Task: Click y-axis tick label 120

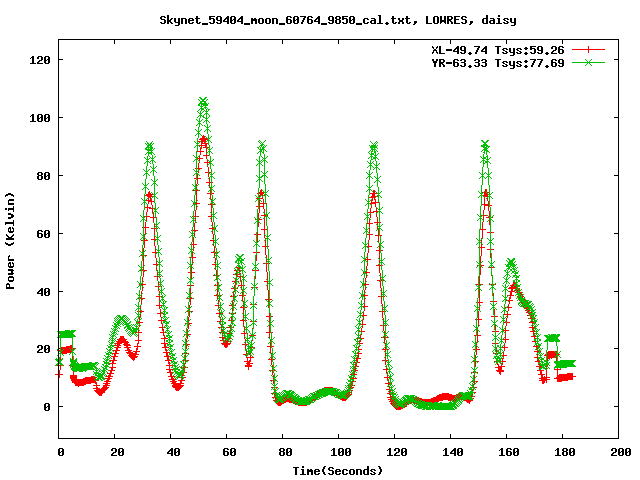Action: click(40, 60)
